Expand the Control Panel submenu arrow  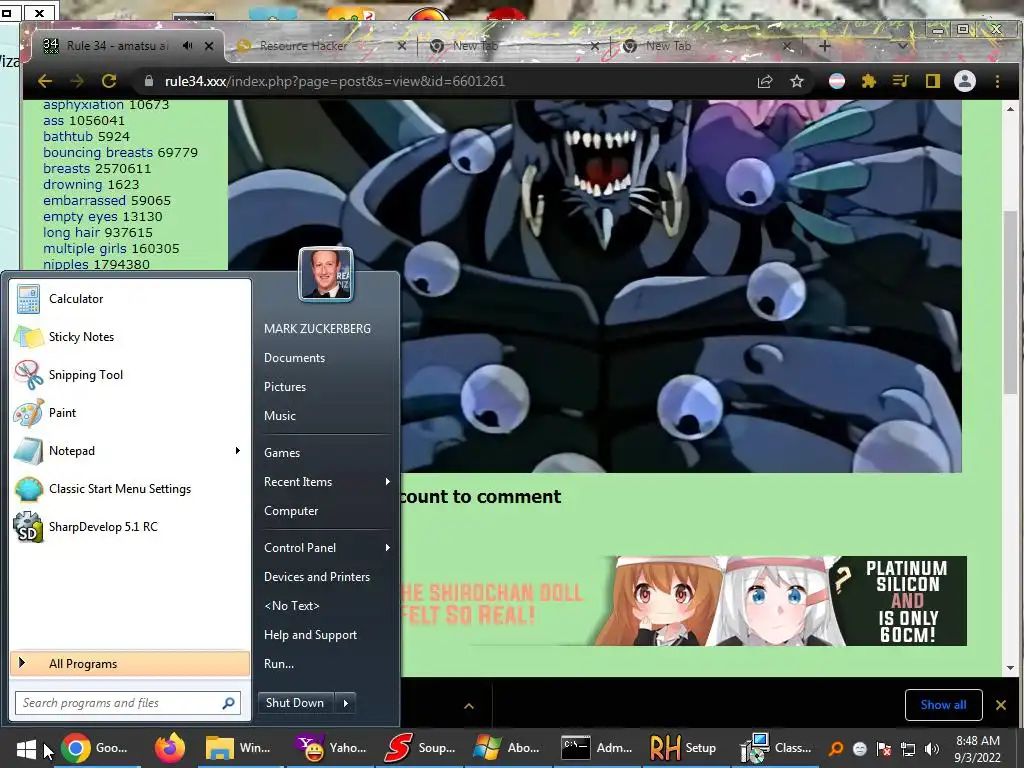pos(387,548)
